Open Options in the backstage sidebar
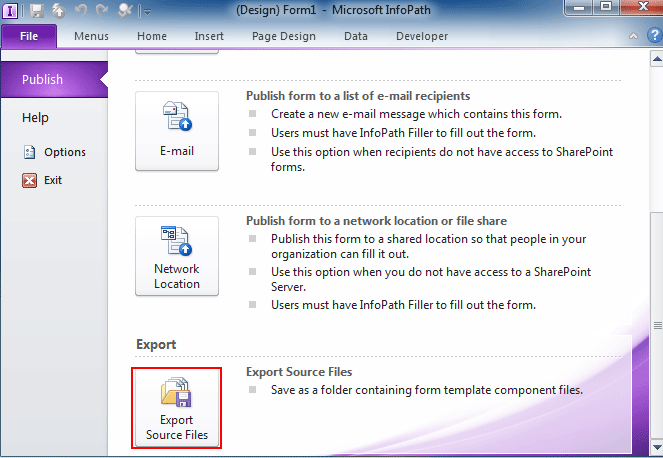 point(54,152)
